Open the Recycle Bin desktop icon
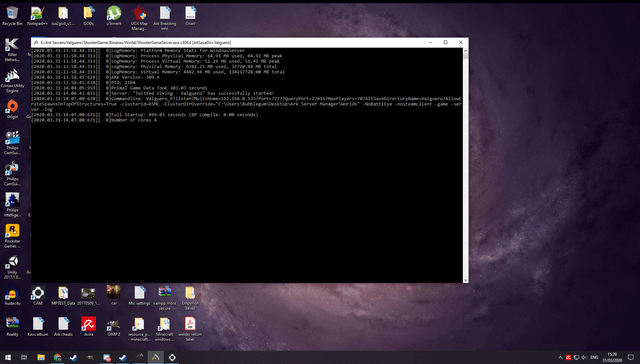The image size is (640, 364). [12, 16]
